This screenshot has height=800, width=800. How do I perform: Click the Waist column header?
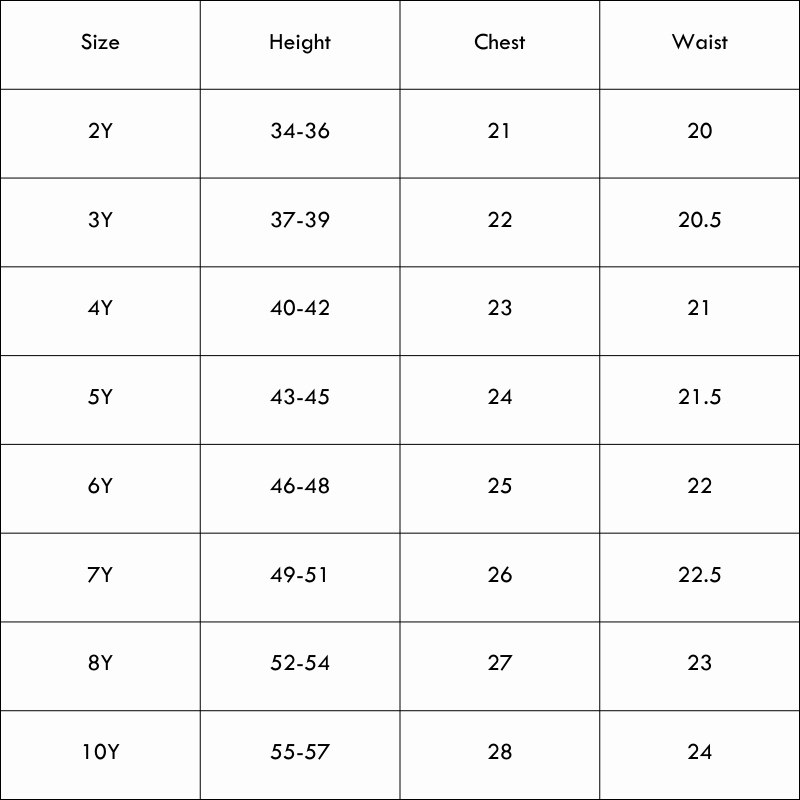pos(700,43)
